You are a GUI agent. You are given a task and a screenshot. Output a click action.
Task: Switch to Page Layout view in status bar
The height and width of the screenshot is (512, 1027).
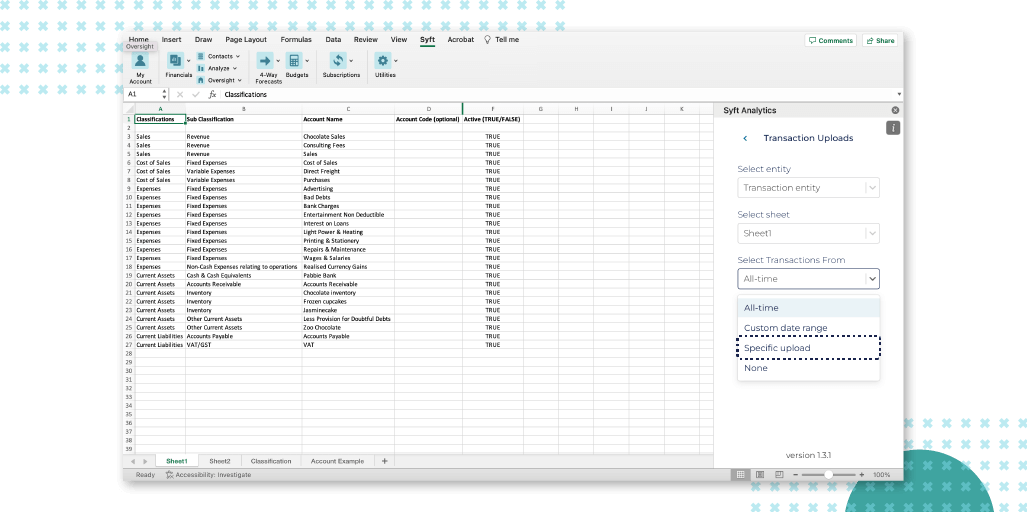pyautogui.click(x=760, y=475)
